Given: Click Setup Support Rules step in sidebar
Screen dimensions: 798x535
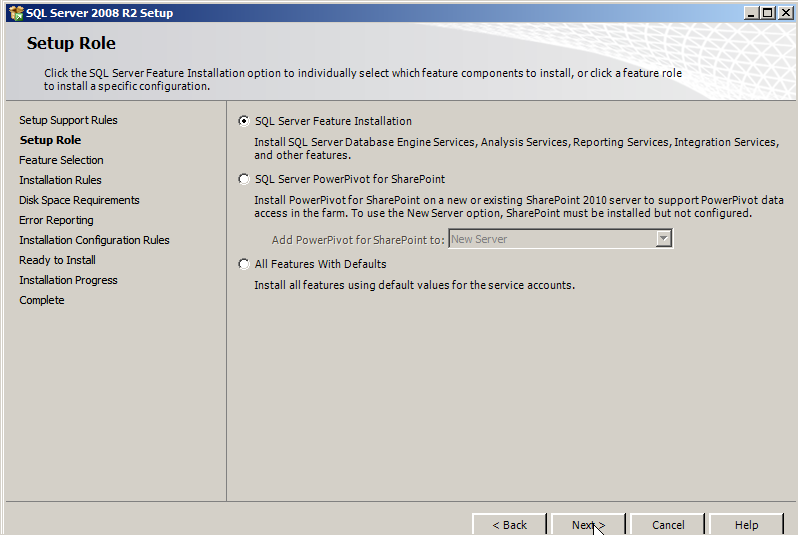Looking at the screenshot, I should tap(68, 120).
